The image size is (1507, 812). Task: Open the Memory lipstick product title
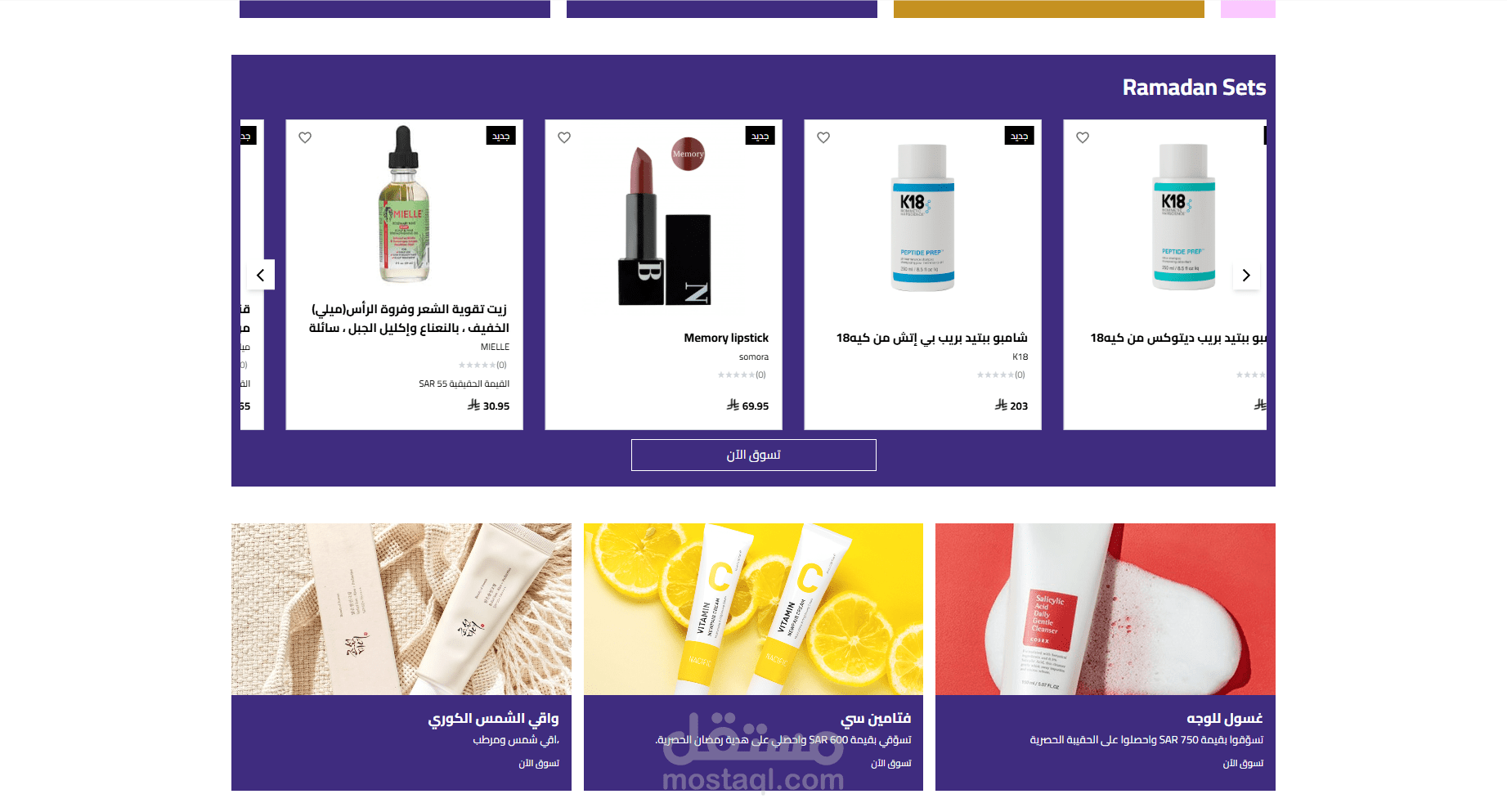[x=726, y=338]
